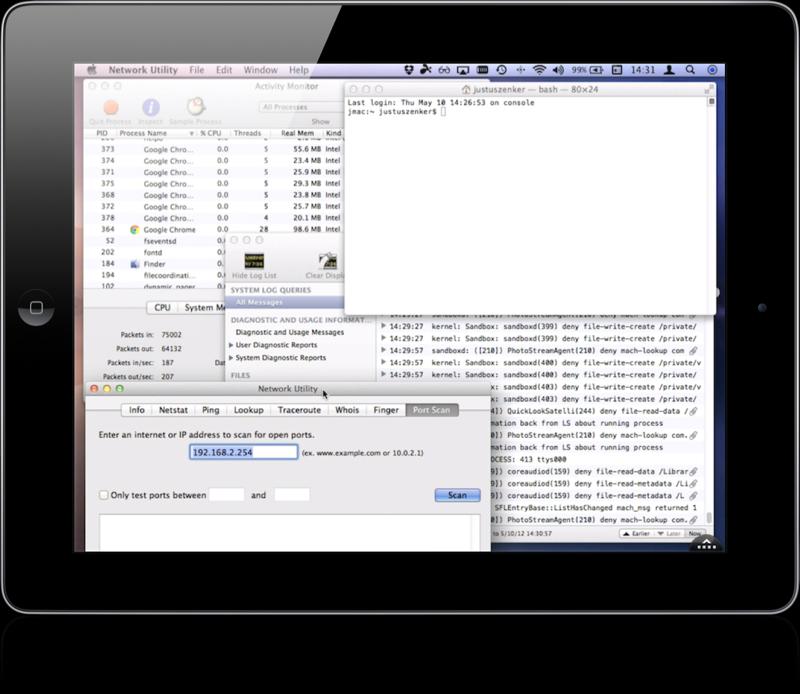Screen dimensions: 800x694
Task: Click attachment paperclip on PhotoStreamAgent 14:29:57 row
Action: coord(693,351)
